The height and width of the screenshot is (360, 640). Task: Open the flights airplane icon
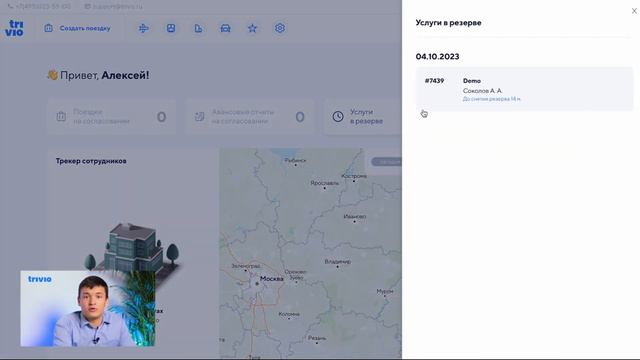click(143, 28)
